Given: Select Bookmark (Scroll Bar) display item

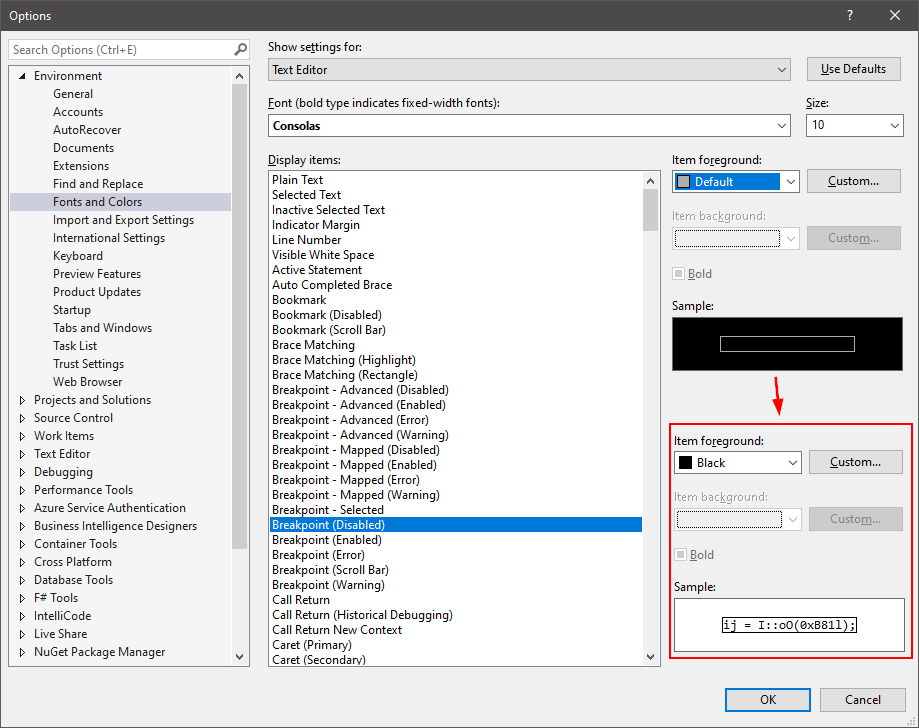Looking at the screenshot, I should (329, 330).
